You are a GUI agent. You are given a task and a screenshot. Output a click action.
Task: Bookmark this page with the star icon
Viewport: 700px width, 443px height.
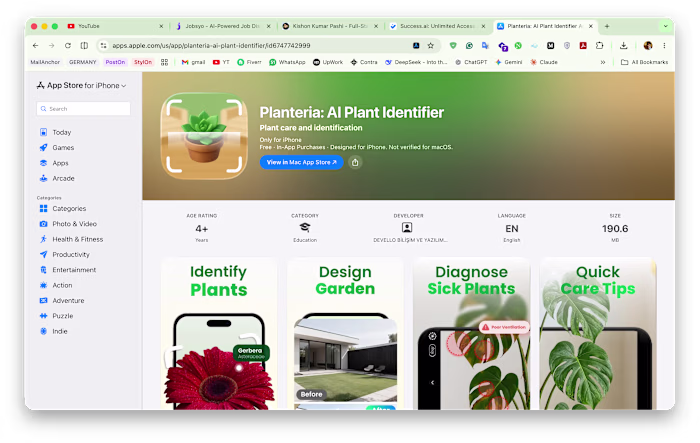(431, 45)
